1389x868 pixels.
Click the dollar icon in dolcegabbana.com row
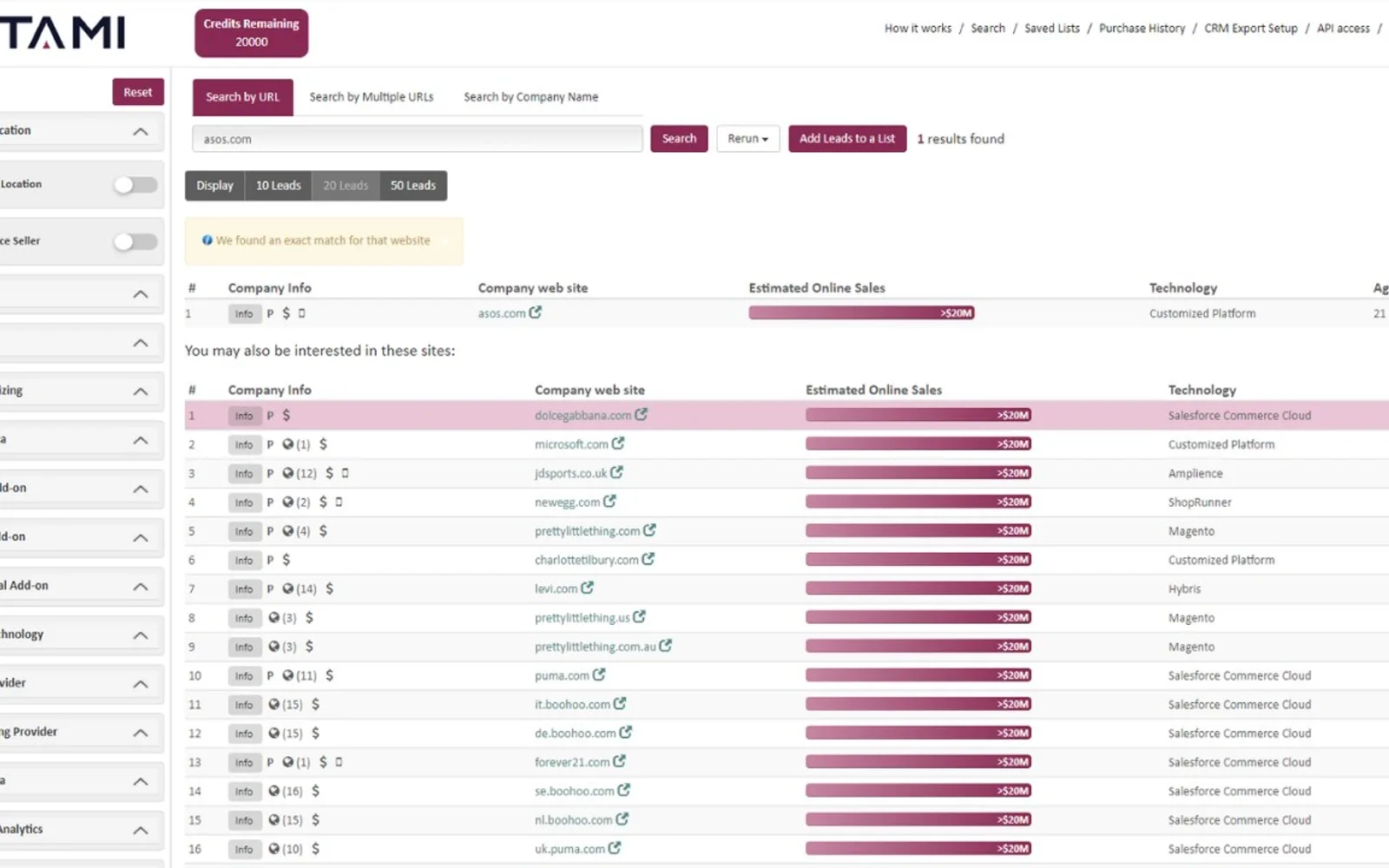[x=286, y=416]
